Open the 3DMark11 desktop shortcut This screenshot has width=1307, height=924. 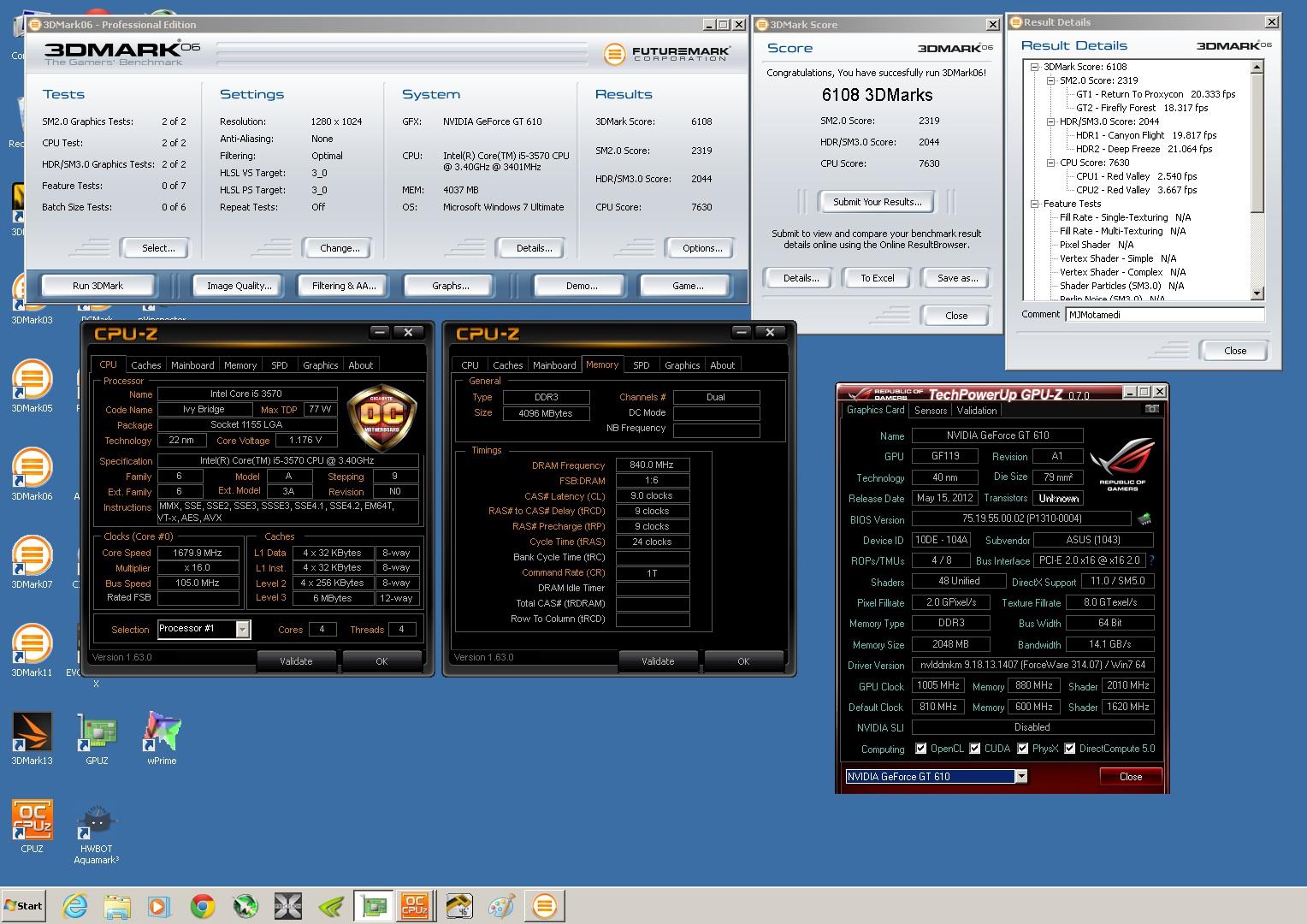[x=32, y=650]
